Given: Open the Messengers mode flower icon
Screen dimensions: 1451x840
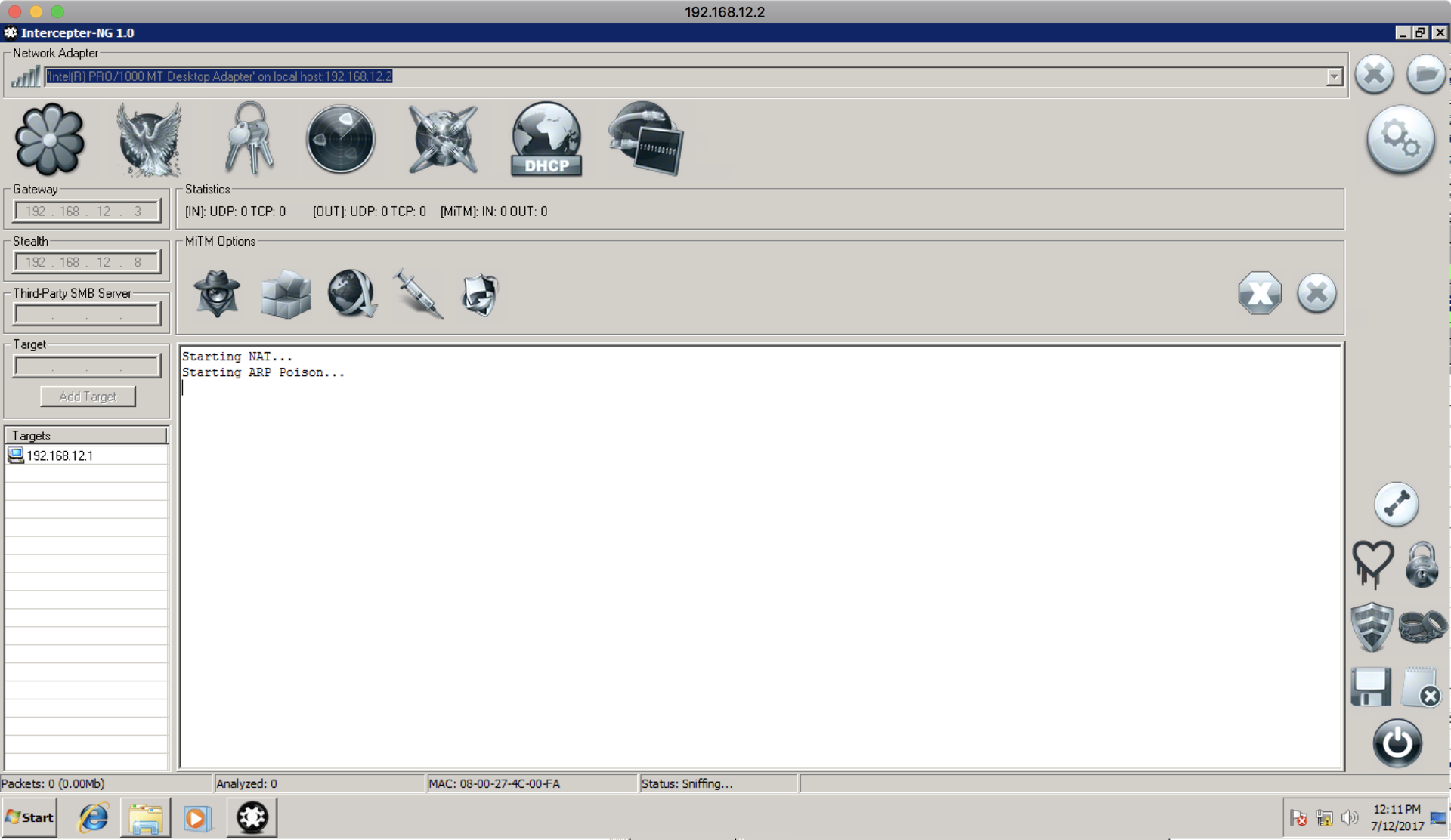Looking at the screenshot, I should [50, 141].
